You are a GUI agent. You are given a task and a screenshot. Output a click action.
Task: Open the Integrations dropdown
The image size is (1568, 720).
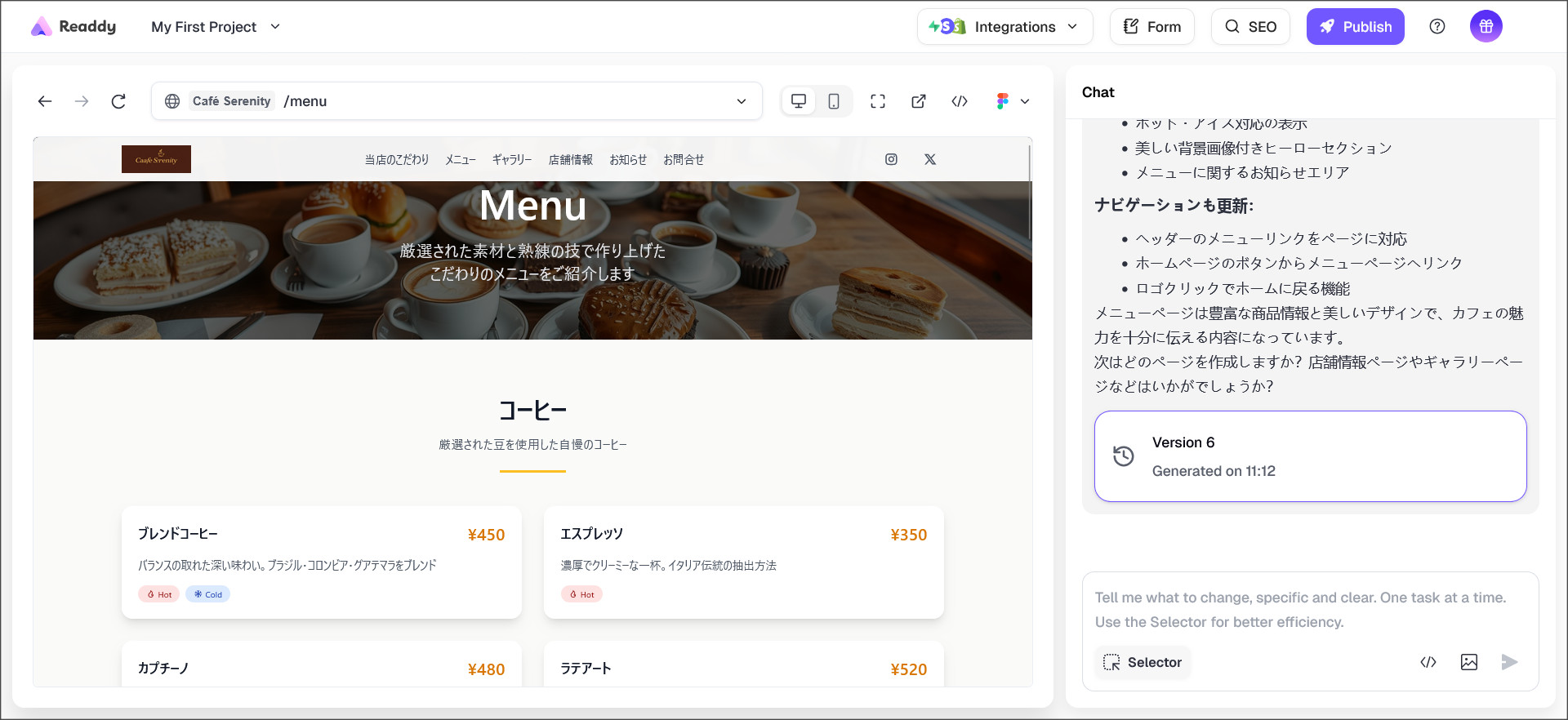(x=1004, y=27)
